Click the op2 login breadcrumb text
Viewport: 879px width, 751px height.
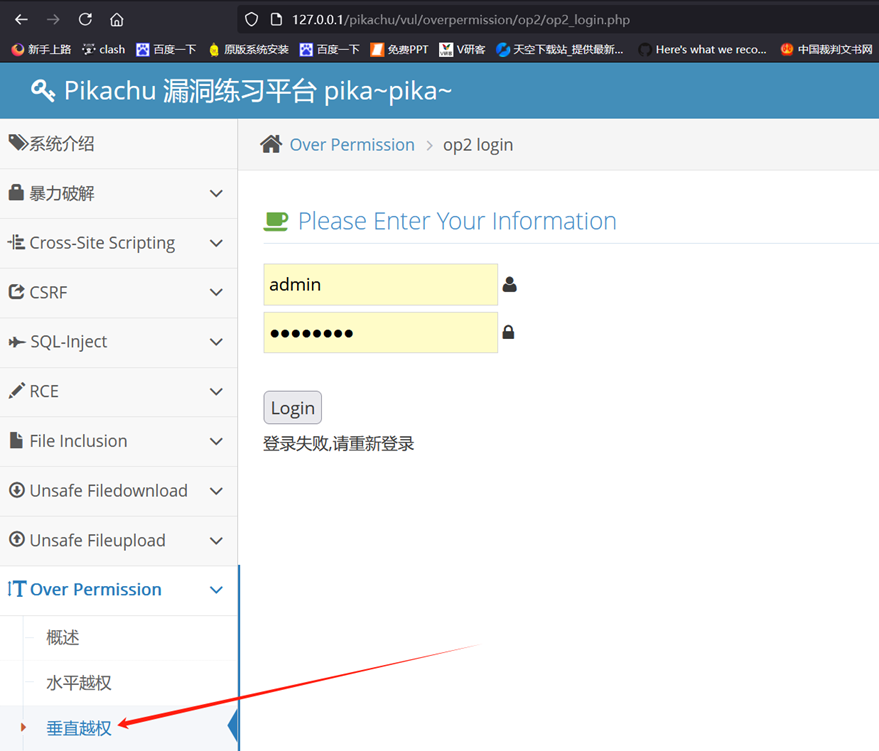coord(478,145)
